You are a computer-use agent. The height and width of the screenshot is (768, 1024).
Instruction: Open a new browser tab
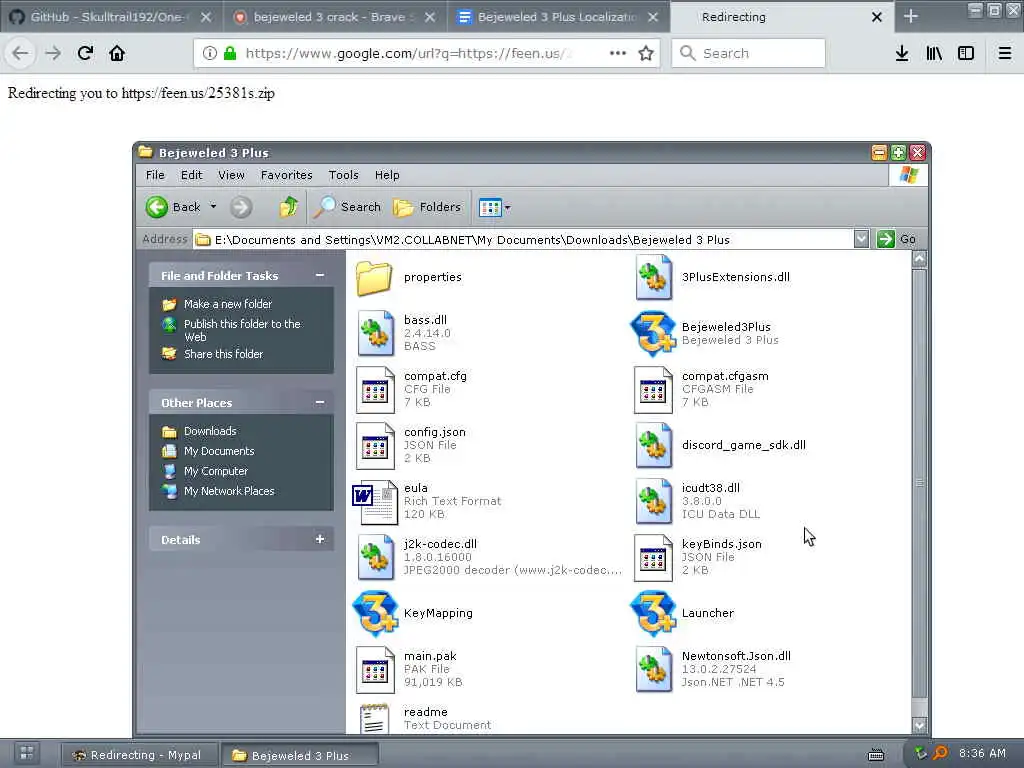click(x=910, y=17)
